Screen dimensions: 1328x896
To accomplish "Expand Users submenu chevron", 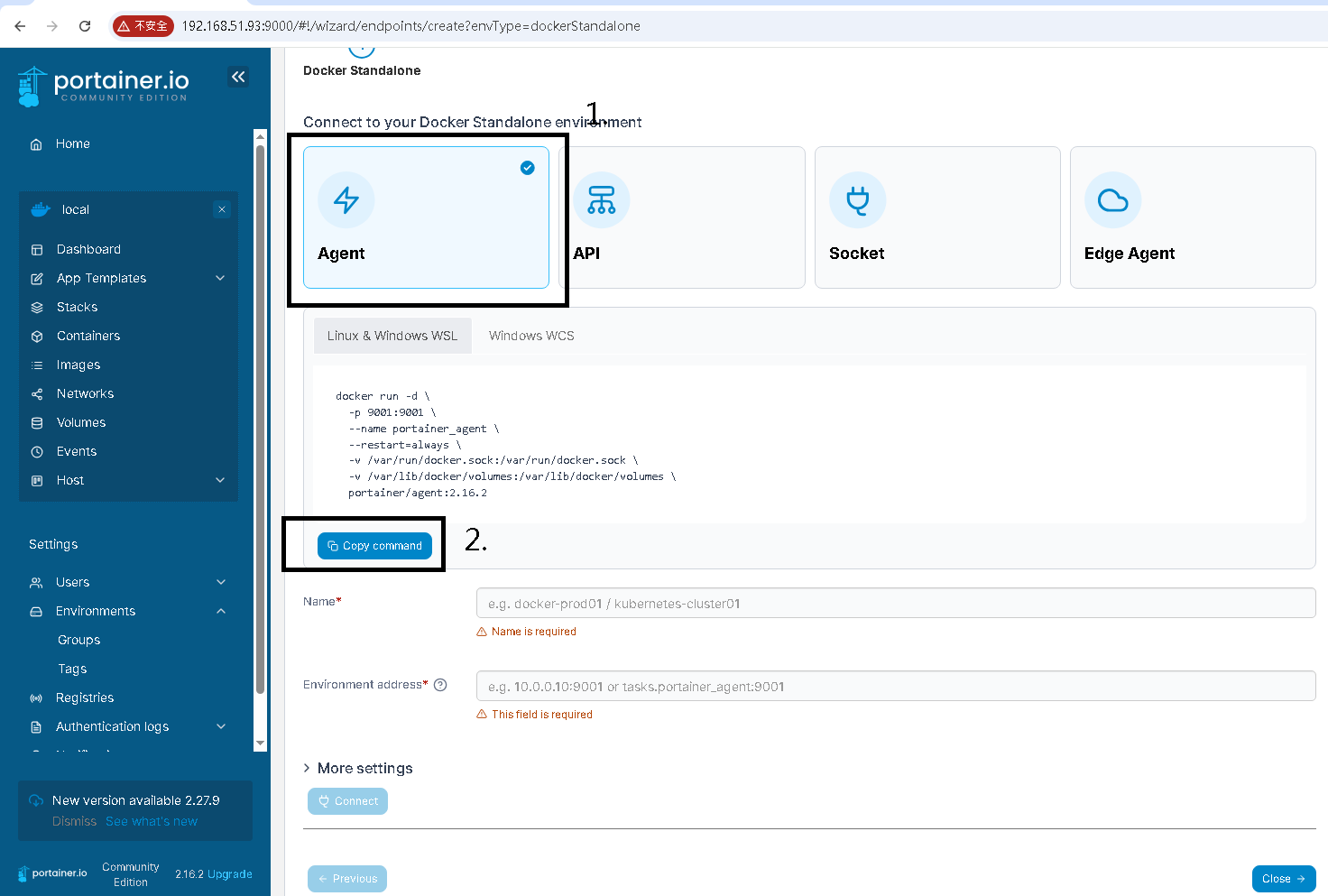I will (x=221, y=582).
